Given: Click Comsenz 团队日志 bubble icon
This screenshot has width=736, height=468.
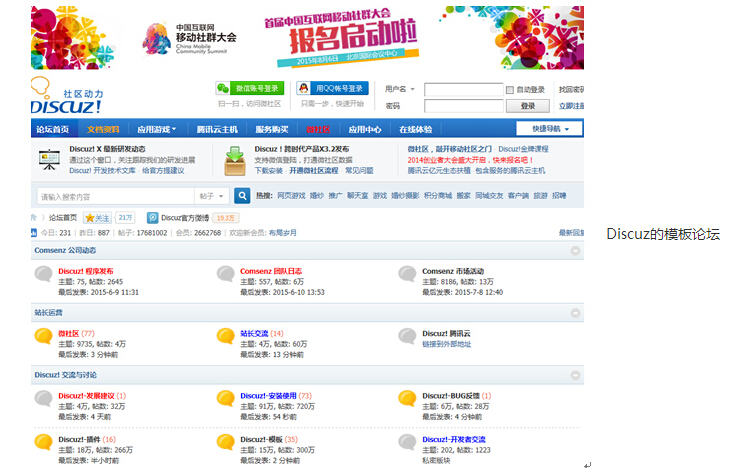Looking at the screenshot, I should 225,274.
